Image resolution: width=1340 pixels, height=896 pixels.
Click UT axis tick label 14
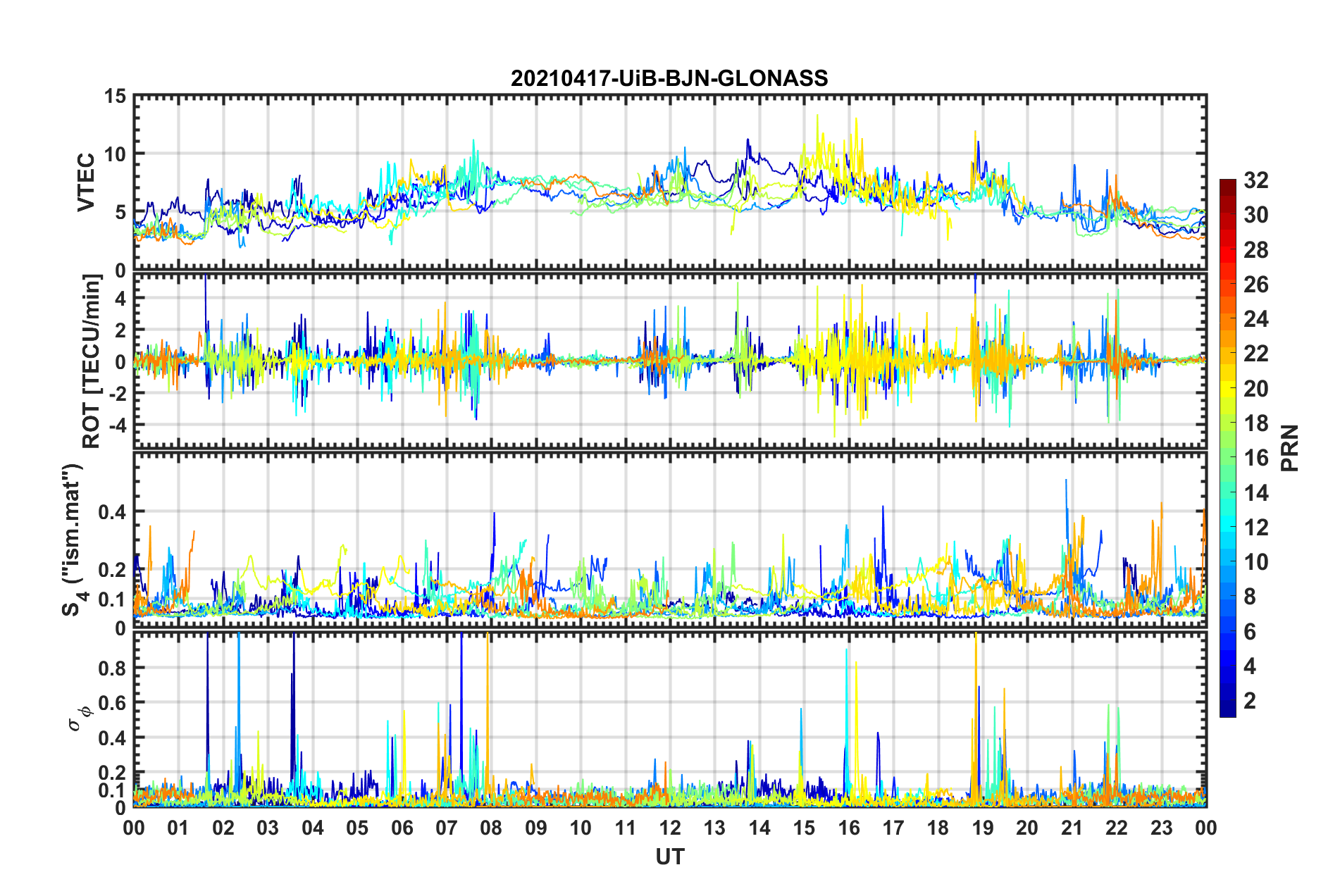point(759,828)
